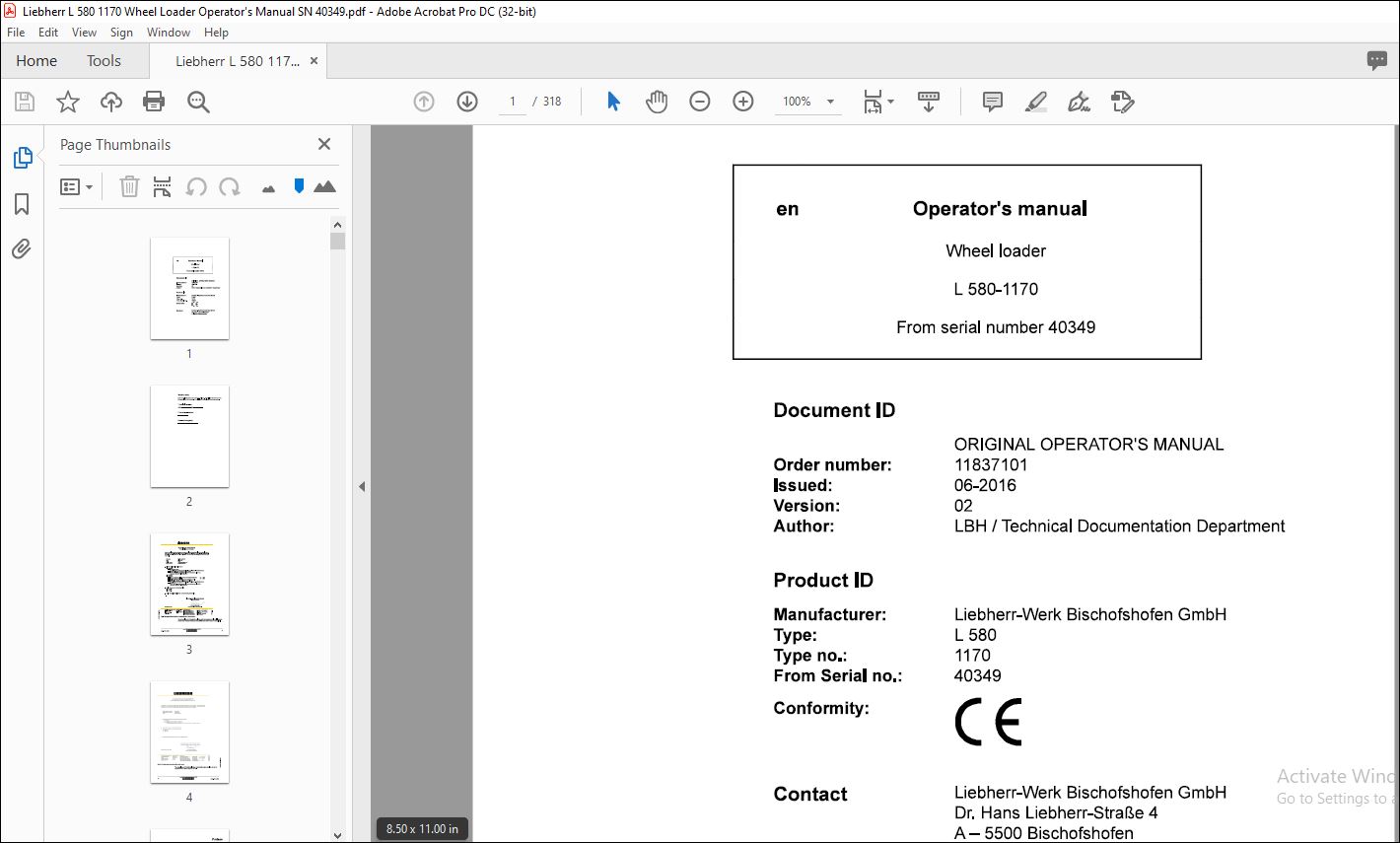Open the Attachments paperclip panel

pyautogui.click(x=22, y=248)
